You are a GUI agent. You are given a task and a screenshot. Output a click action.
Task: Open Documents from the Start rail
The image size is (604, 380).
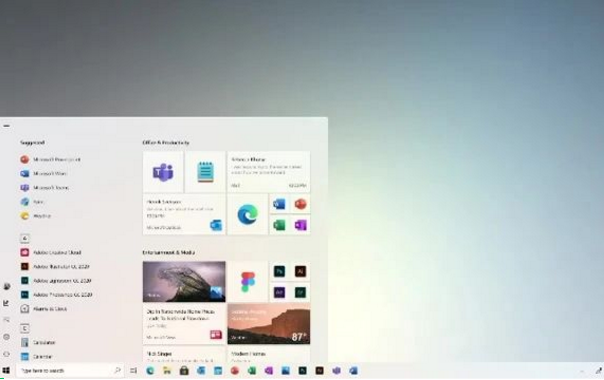[6, 303]
